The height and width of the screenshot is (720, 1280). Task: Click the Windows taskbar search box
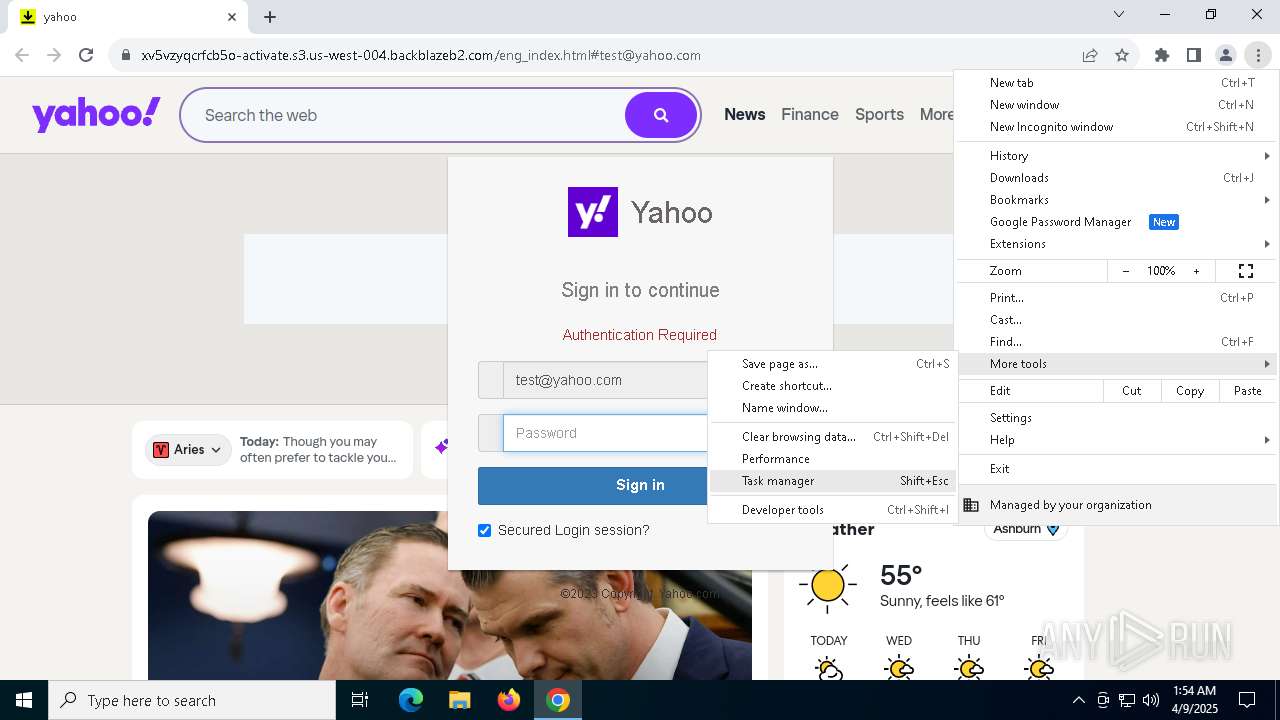192,700
